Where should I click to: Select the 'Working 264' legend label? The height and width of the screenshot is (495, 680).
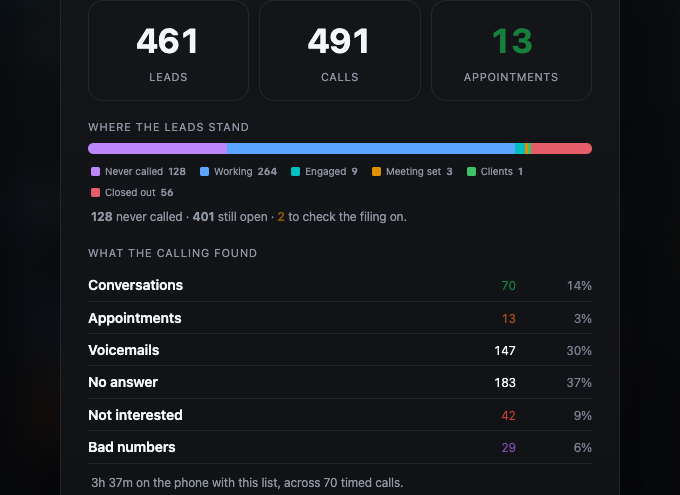coord(245,171)
